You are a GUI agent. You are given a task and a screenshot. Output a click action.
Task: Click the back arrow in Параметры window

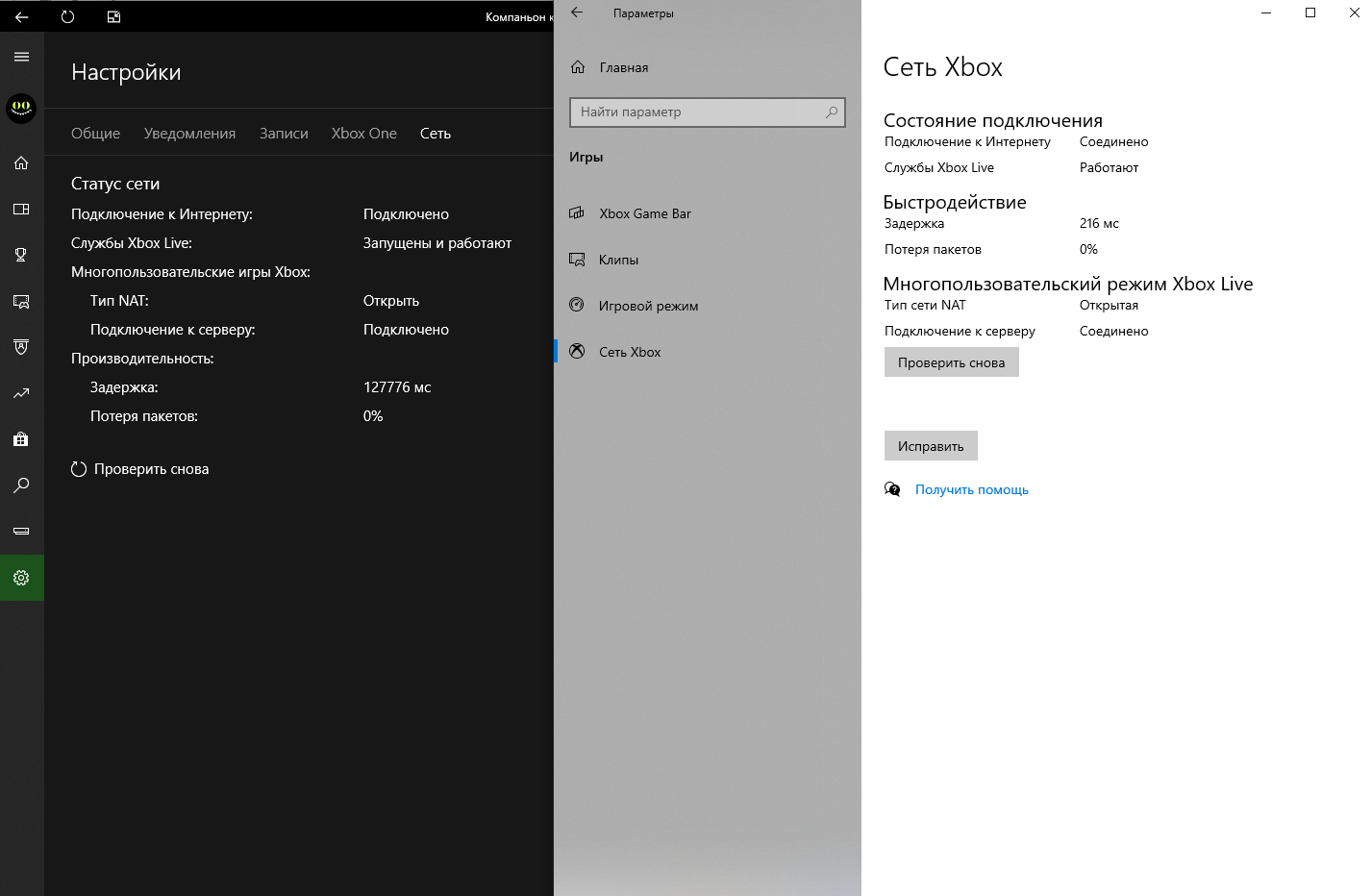pos(577,12)
